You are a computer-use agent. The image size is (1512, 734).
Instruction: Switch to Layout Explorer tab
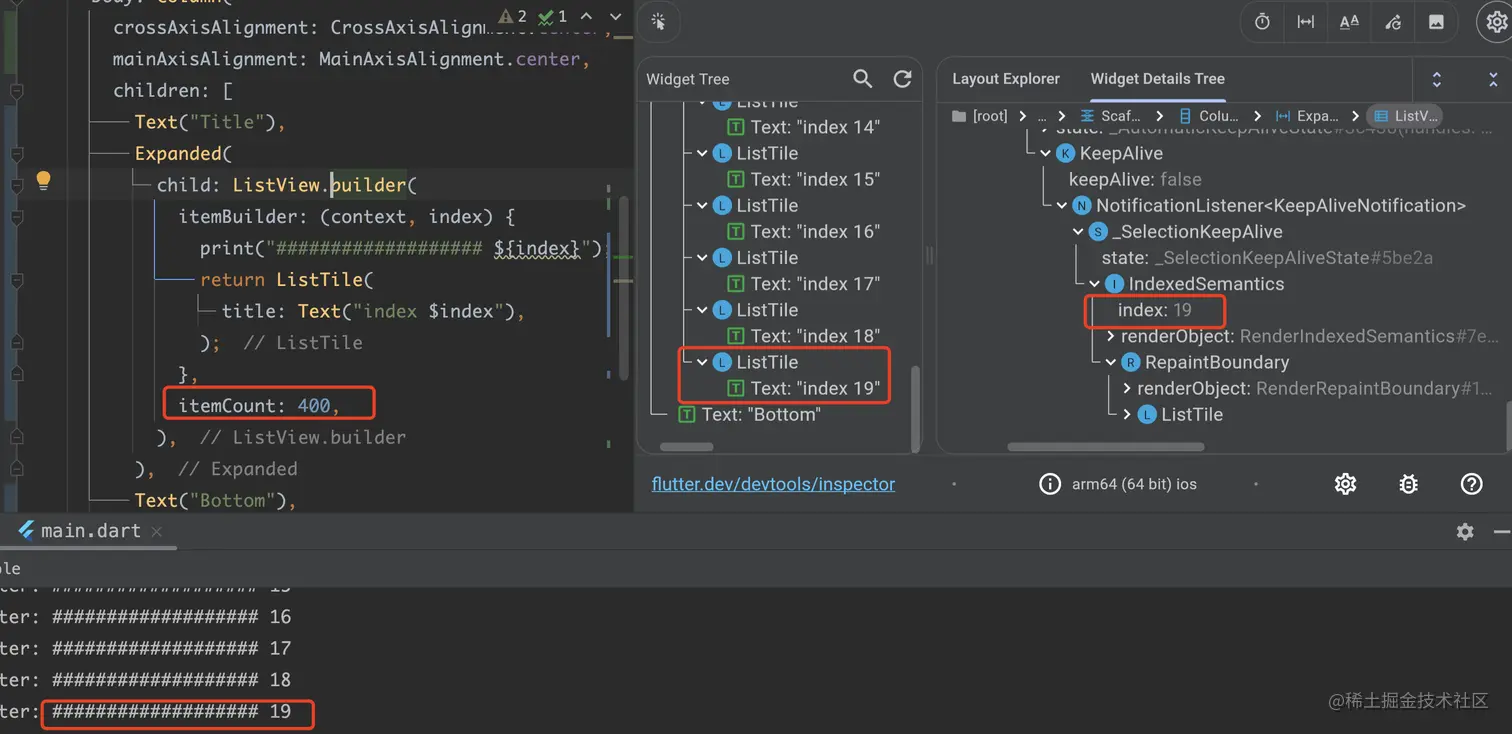click(1006, 79)
